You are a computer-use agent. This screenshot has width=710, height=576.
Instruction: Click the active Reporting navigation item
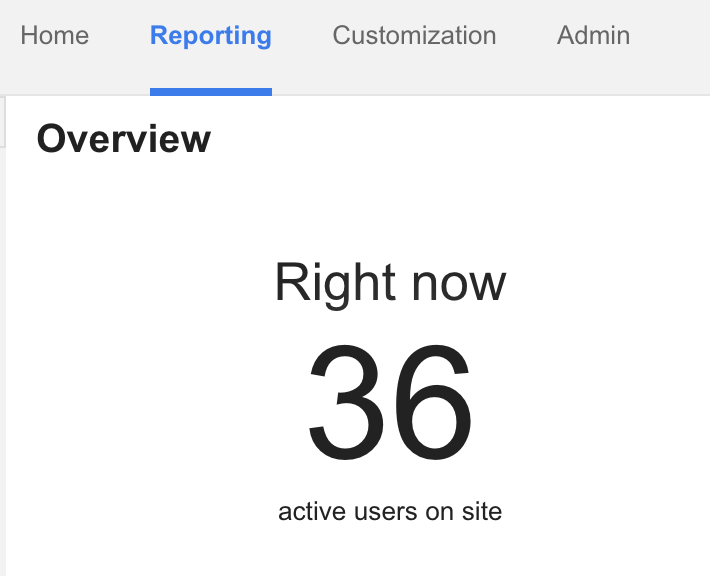pyautogui.click(x=210, y=36)
